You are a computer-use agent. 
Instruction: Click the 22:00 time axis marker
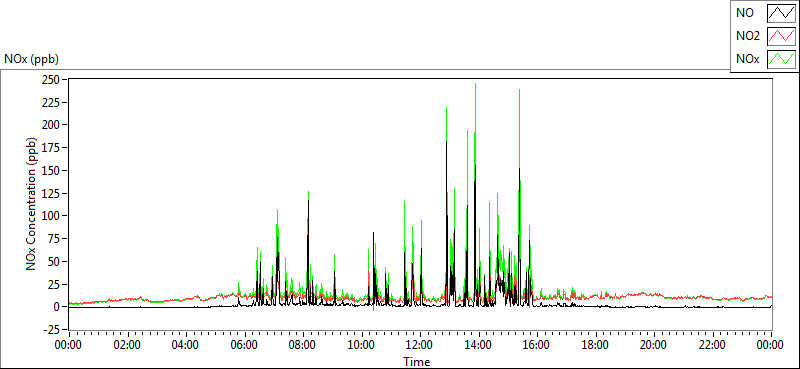(712, 345)
